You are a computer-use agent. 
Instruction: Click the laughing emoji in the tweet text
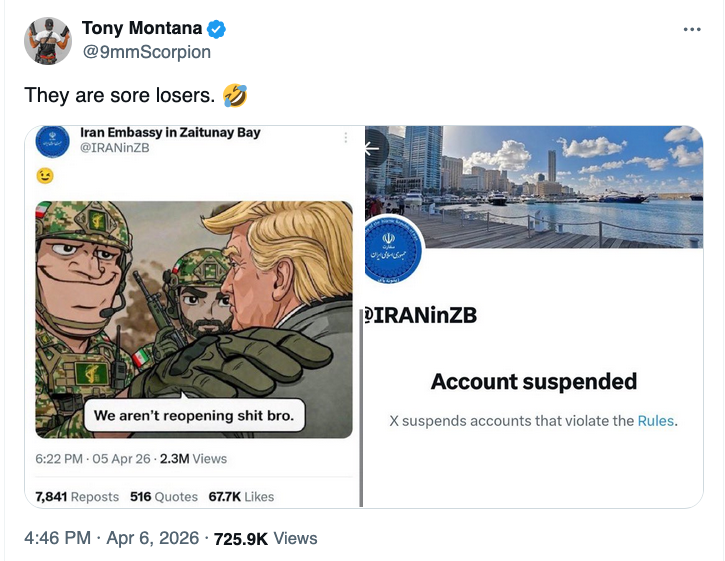236,96
